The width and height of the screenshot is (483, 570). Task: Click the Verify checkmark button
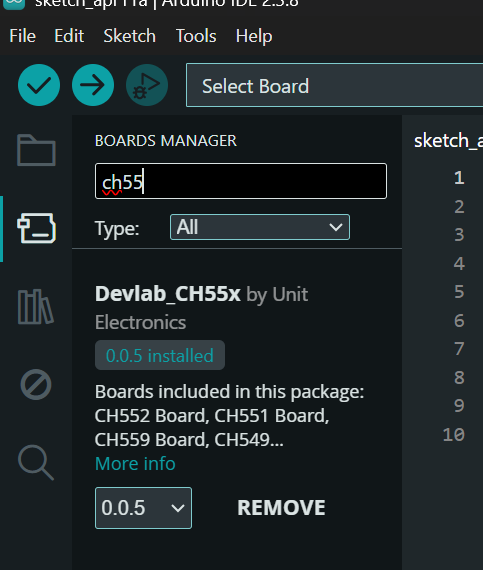tap(39, 85)
